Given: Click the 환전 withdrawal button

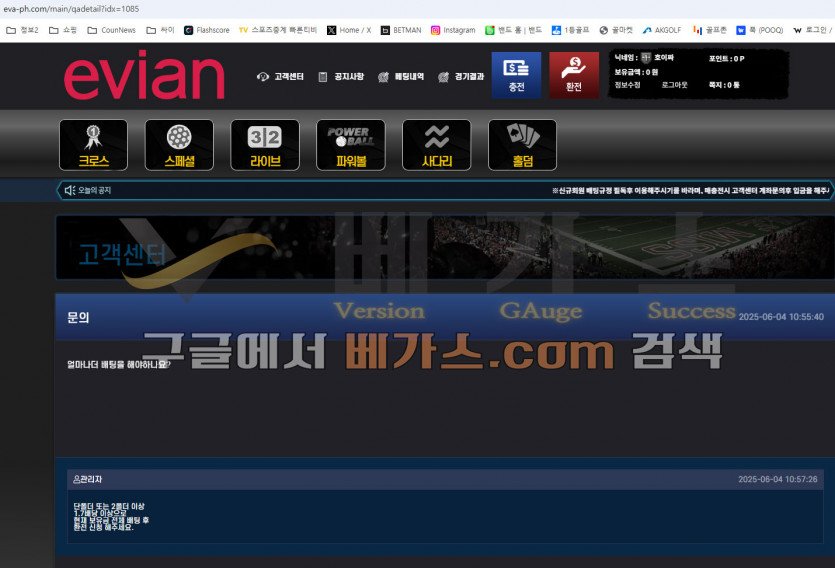Looking at the screenshot, I should tap(574, 75).
